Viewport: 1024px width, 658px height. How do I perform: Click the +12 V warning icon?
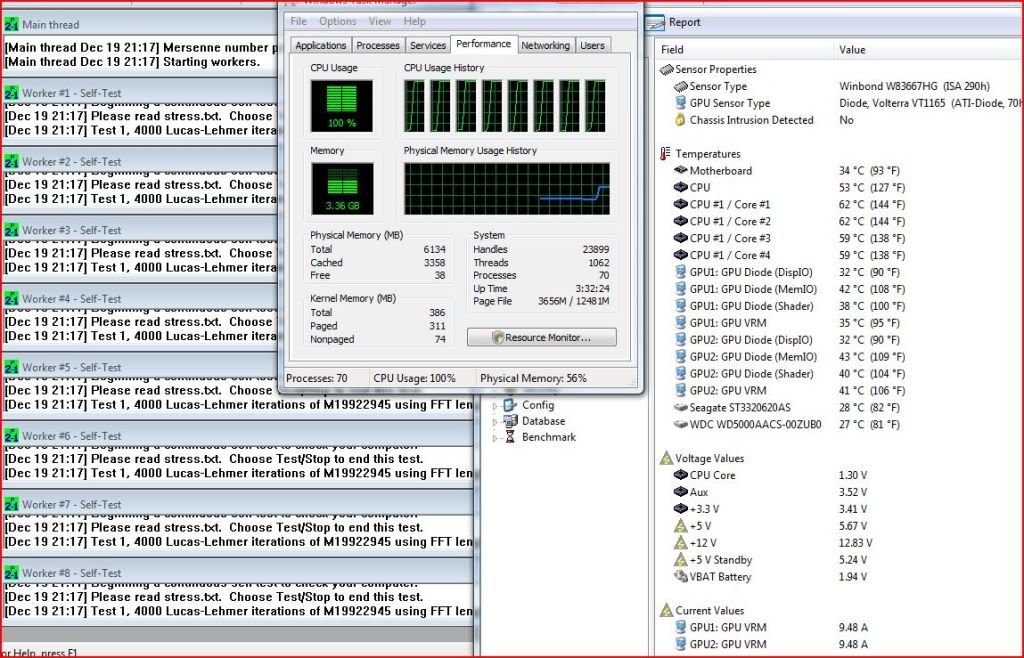pyautogui.click(x=680, y=543)
